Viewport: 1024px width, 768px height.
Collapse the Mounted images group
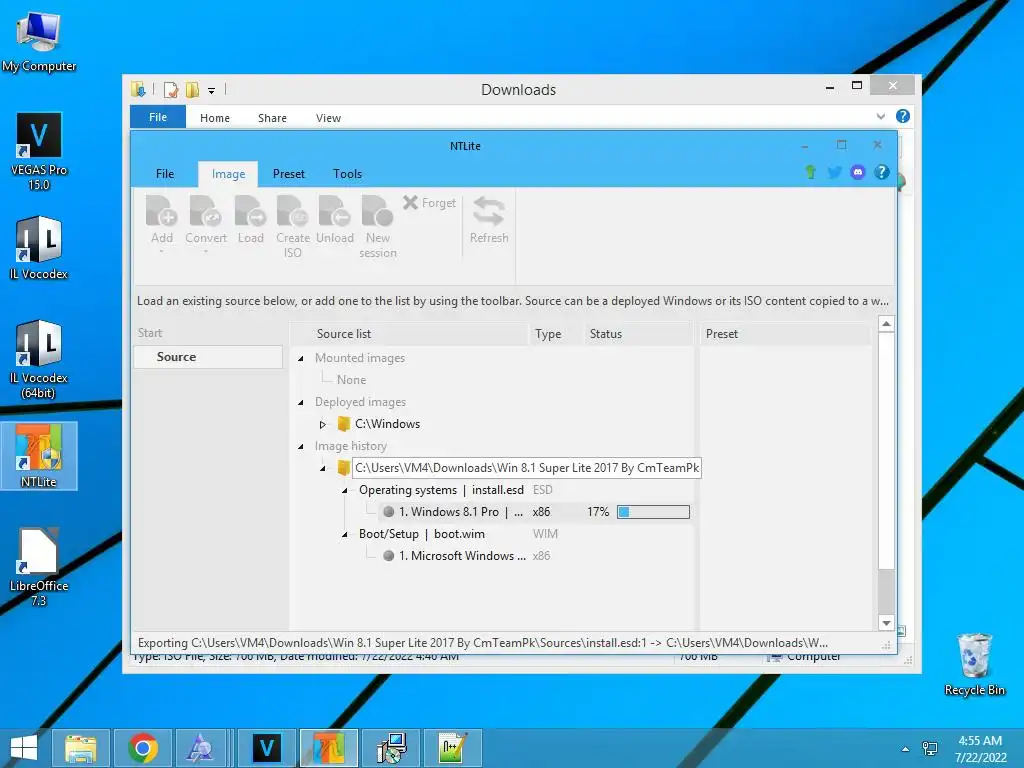click(x=301, y=359)
